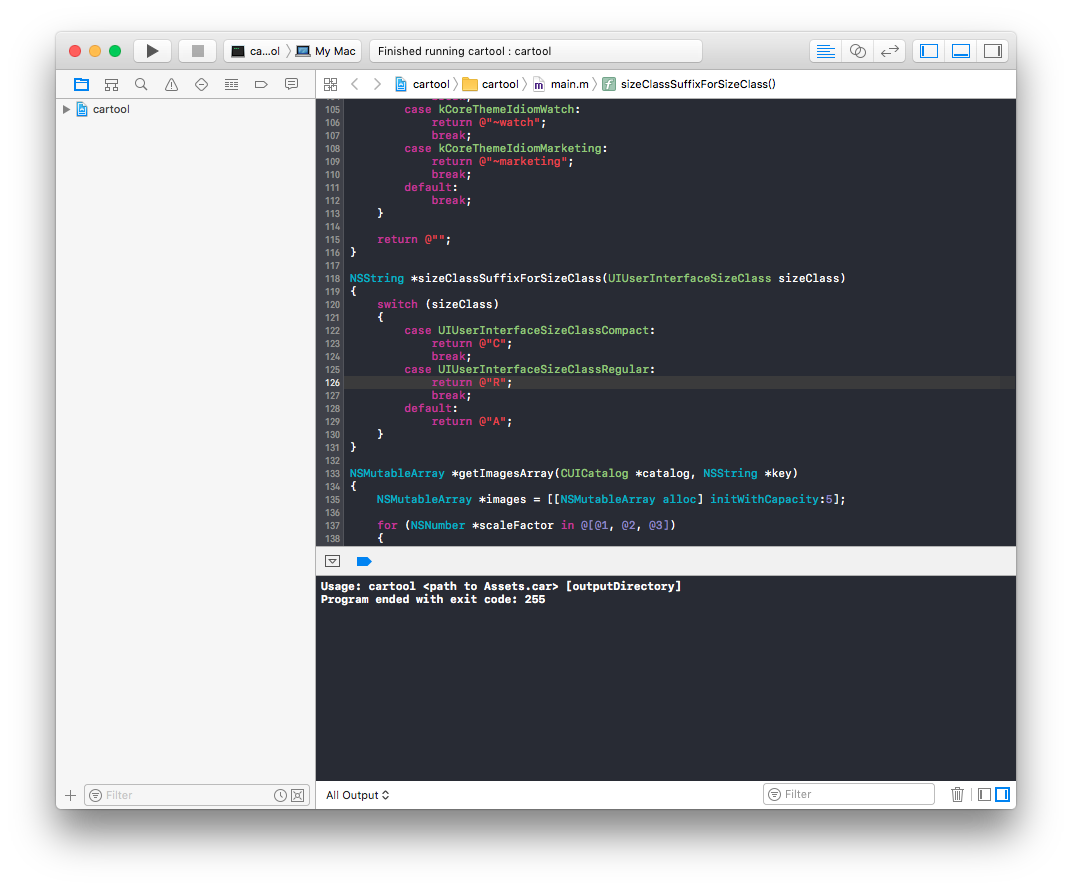This screenshot has width=1072, height=889.
Task: Toggle the Navigator pane visibility
Action: (929, 51)
